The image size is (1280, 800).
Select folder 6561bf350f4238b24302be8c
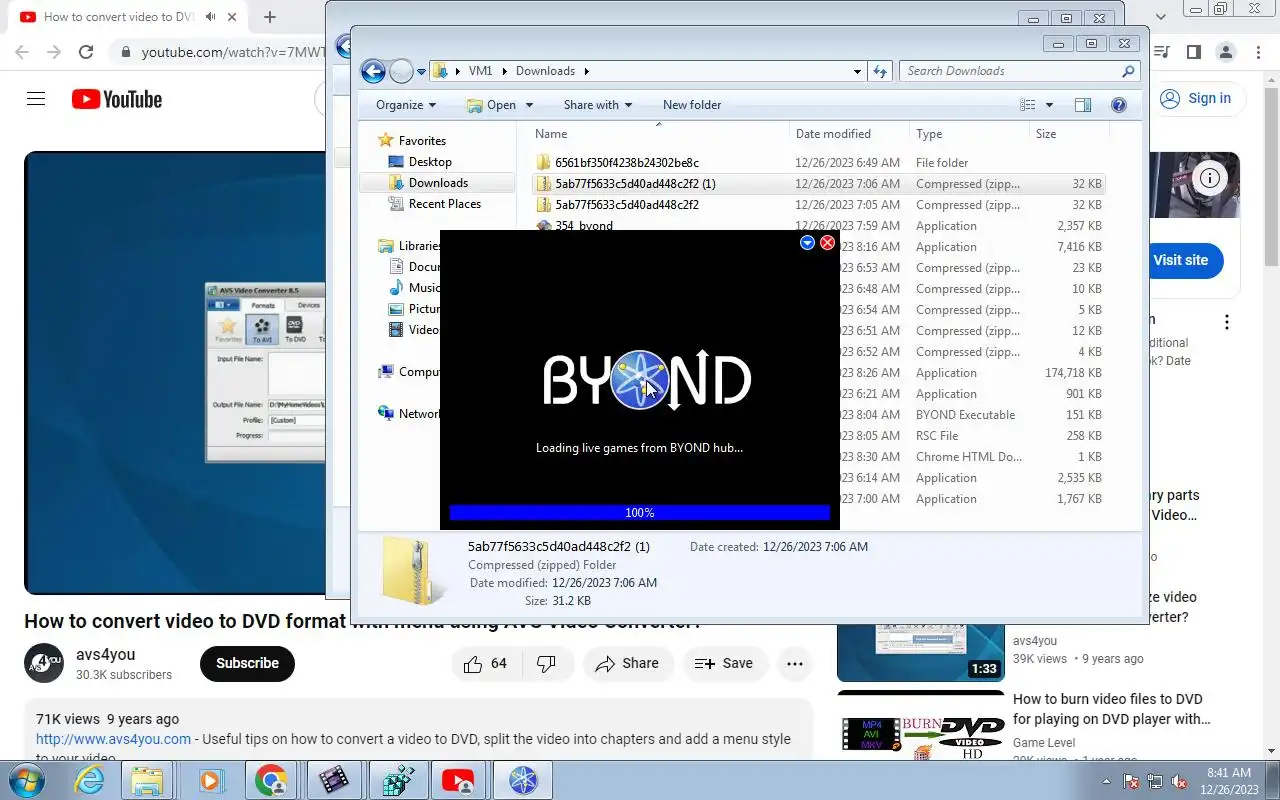pos(627,163)
